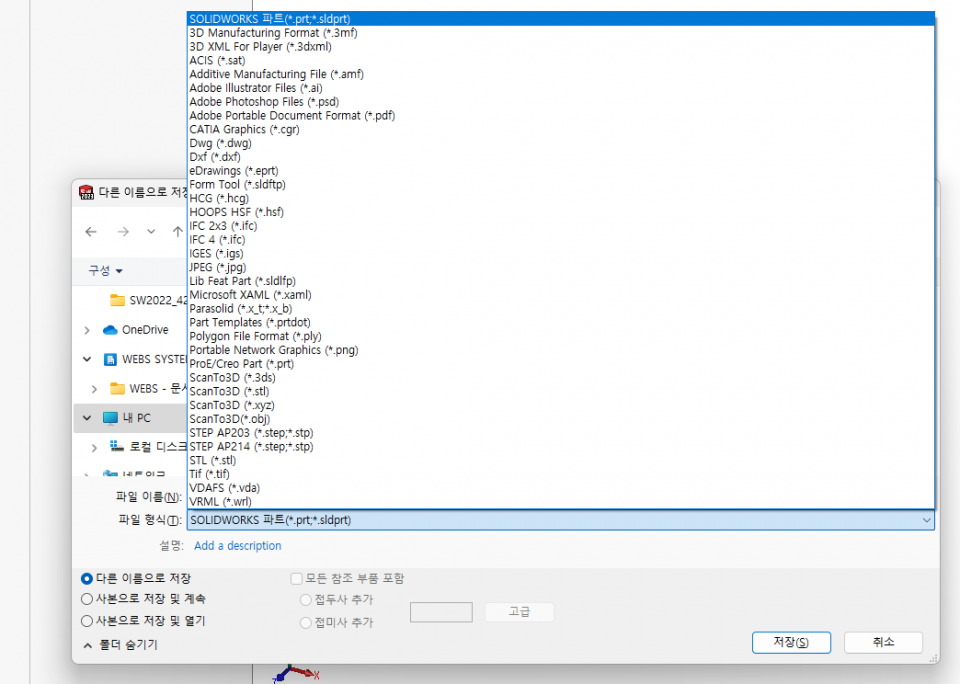Click the prefix/suffix text input field
The width and height of the screenshot is (960, 684).
[441, 612]
